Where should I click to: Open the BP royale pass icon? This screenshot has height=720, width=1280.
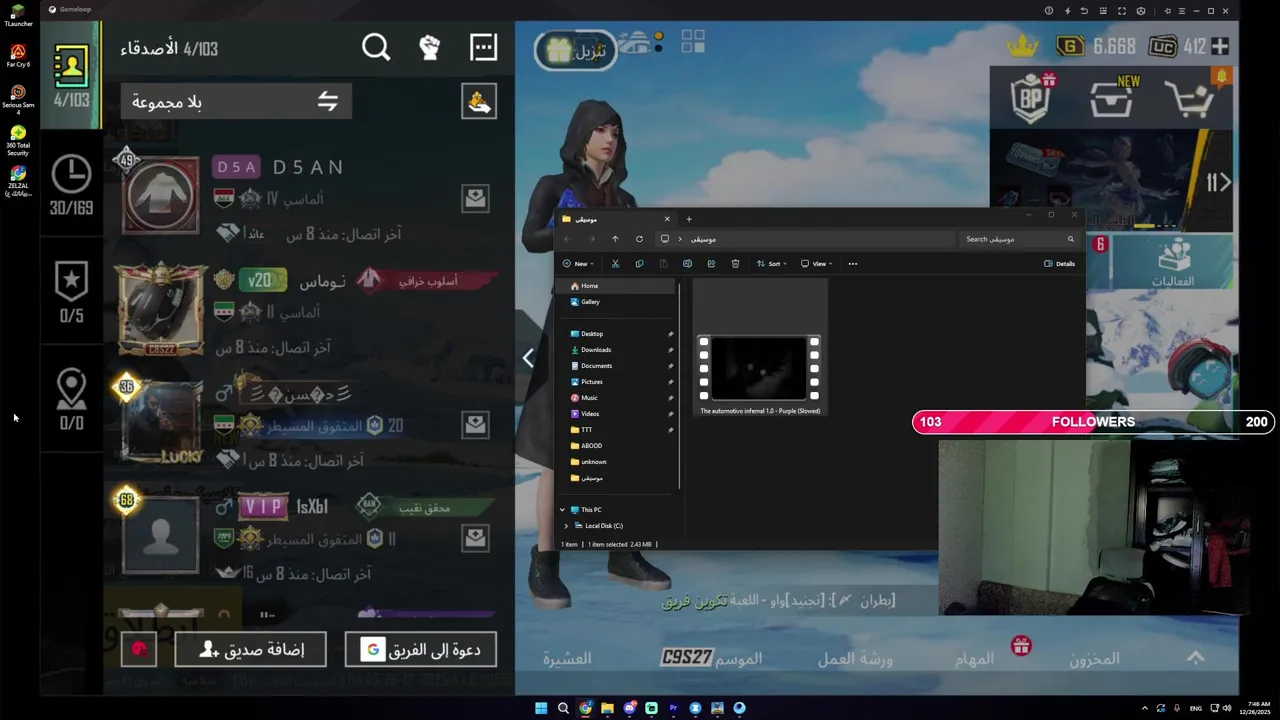pyautogui.click(x=1031, y=99)
